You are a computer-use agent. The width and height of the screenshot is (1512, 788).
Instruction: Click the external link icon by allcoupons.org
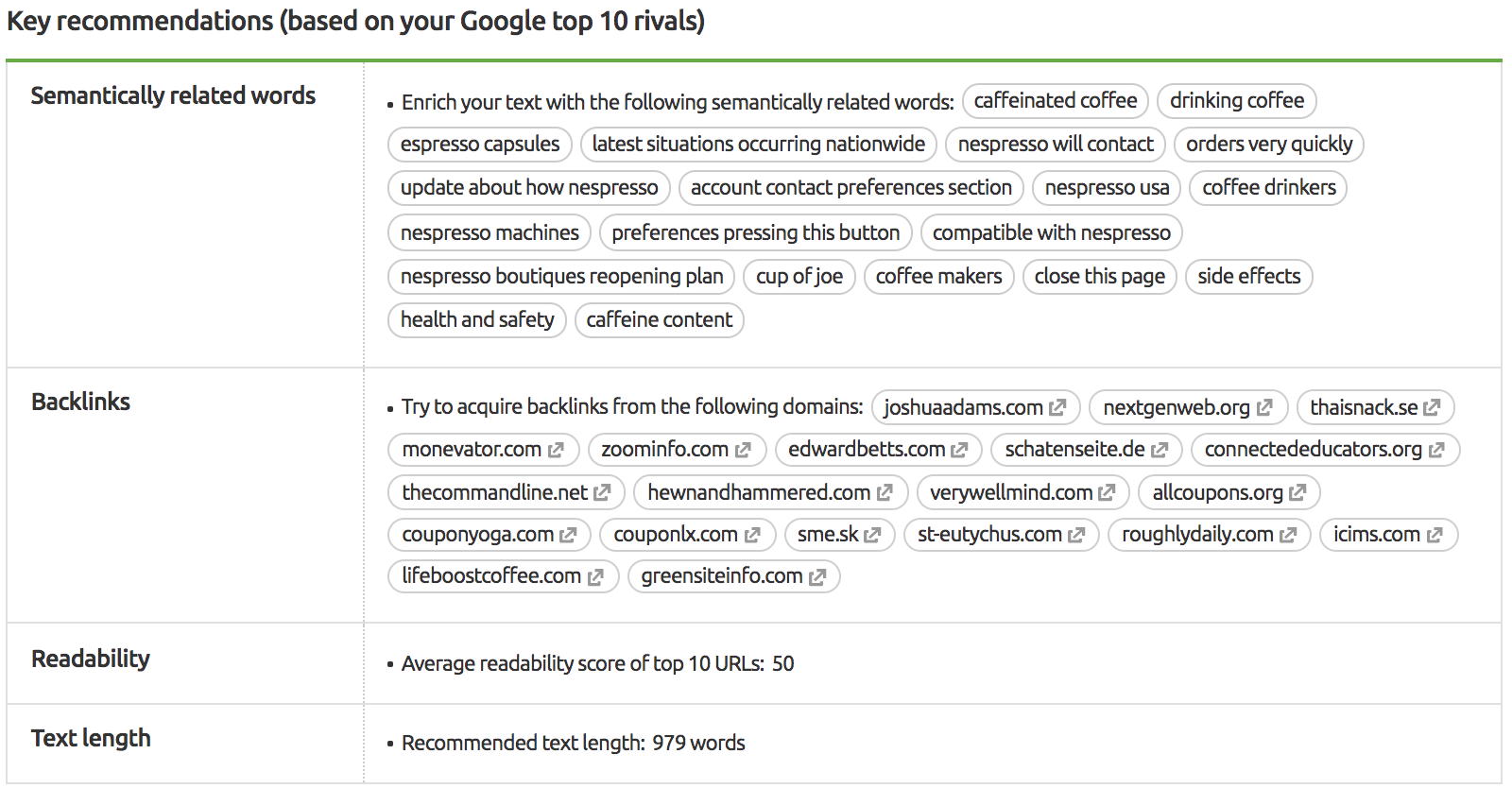pos(1297,492)
